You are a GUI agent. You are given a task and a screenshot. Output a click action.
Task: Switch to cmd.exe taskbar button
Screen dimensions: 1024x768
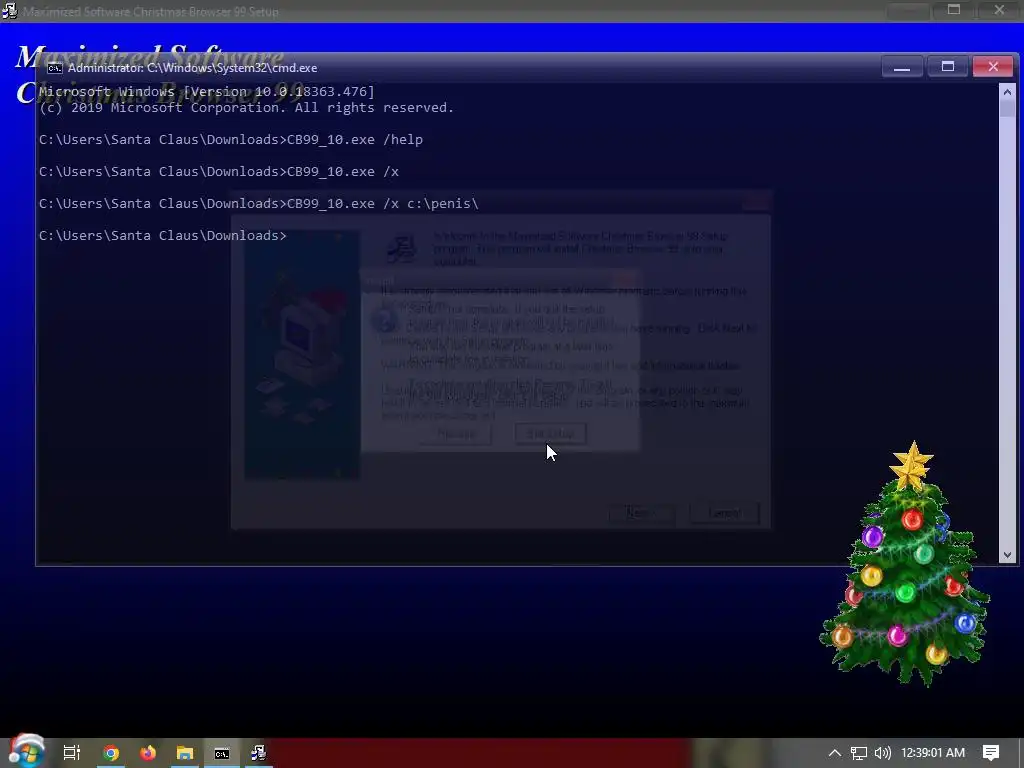(x=222, y=753)
